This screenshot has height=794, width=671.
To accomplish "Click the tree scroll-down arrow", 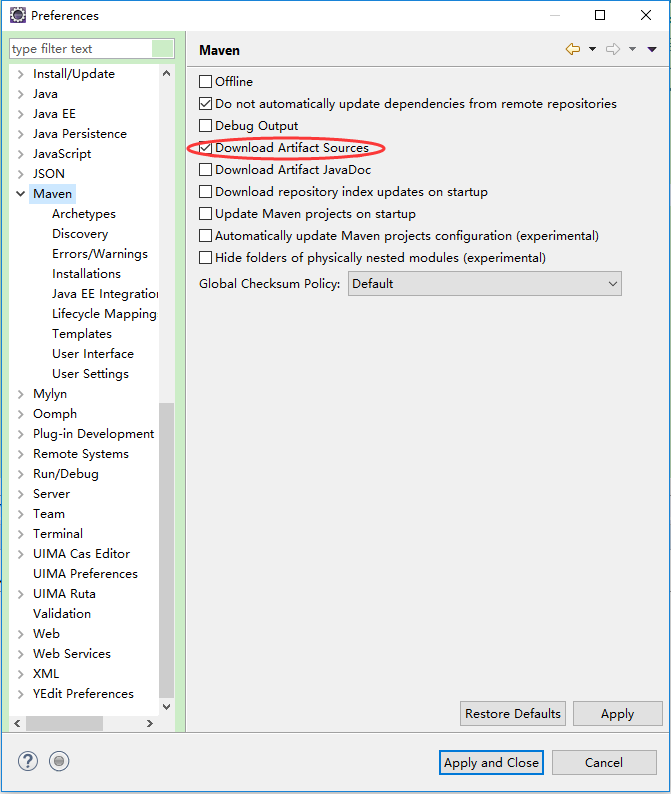I will [166, 706].
